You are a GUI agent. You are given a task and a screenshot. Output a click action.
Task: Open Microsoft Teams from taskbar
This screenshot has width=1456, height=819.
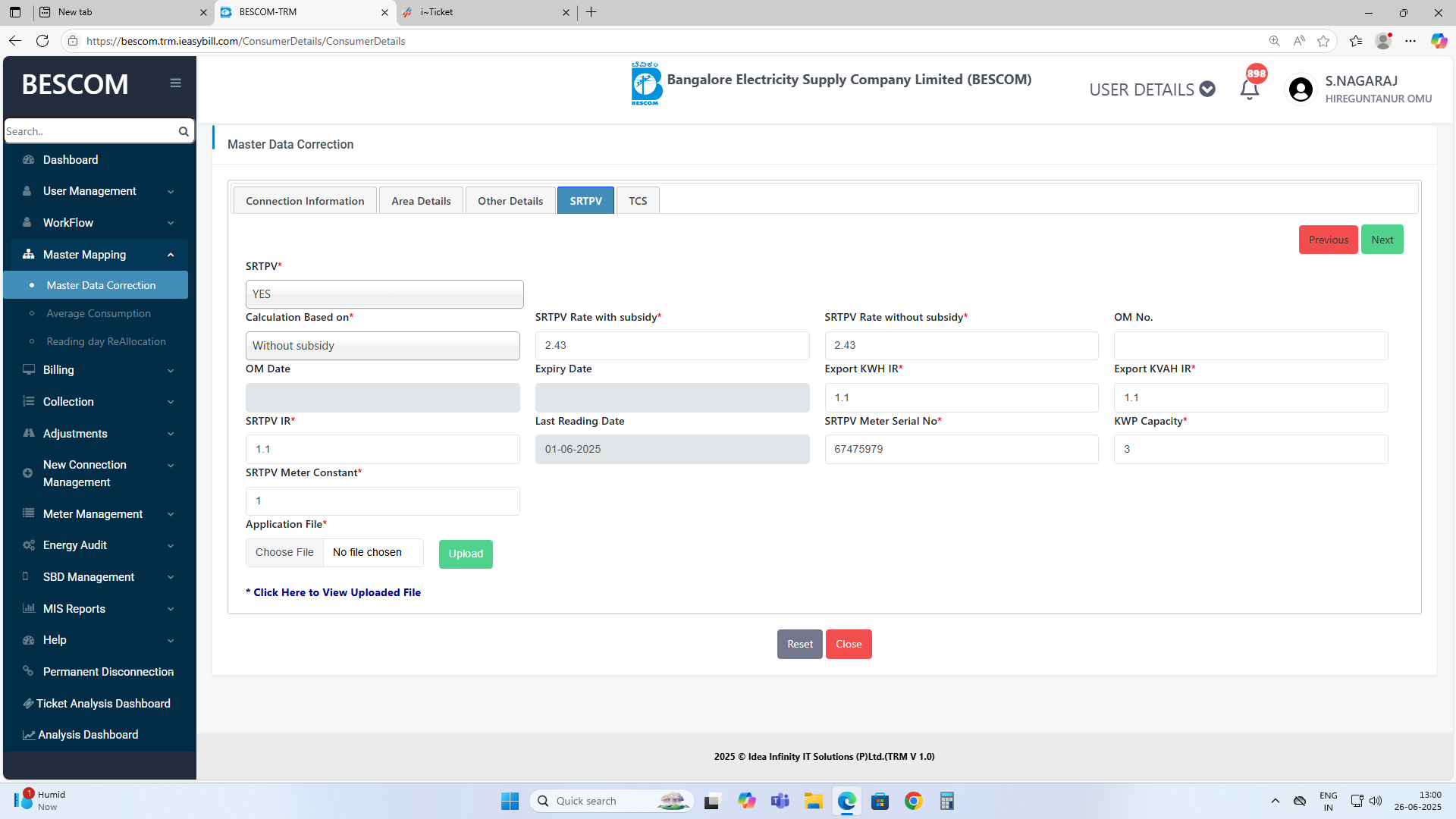[x=780, y=801]
